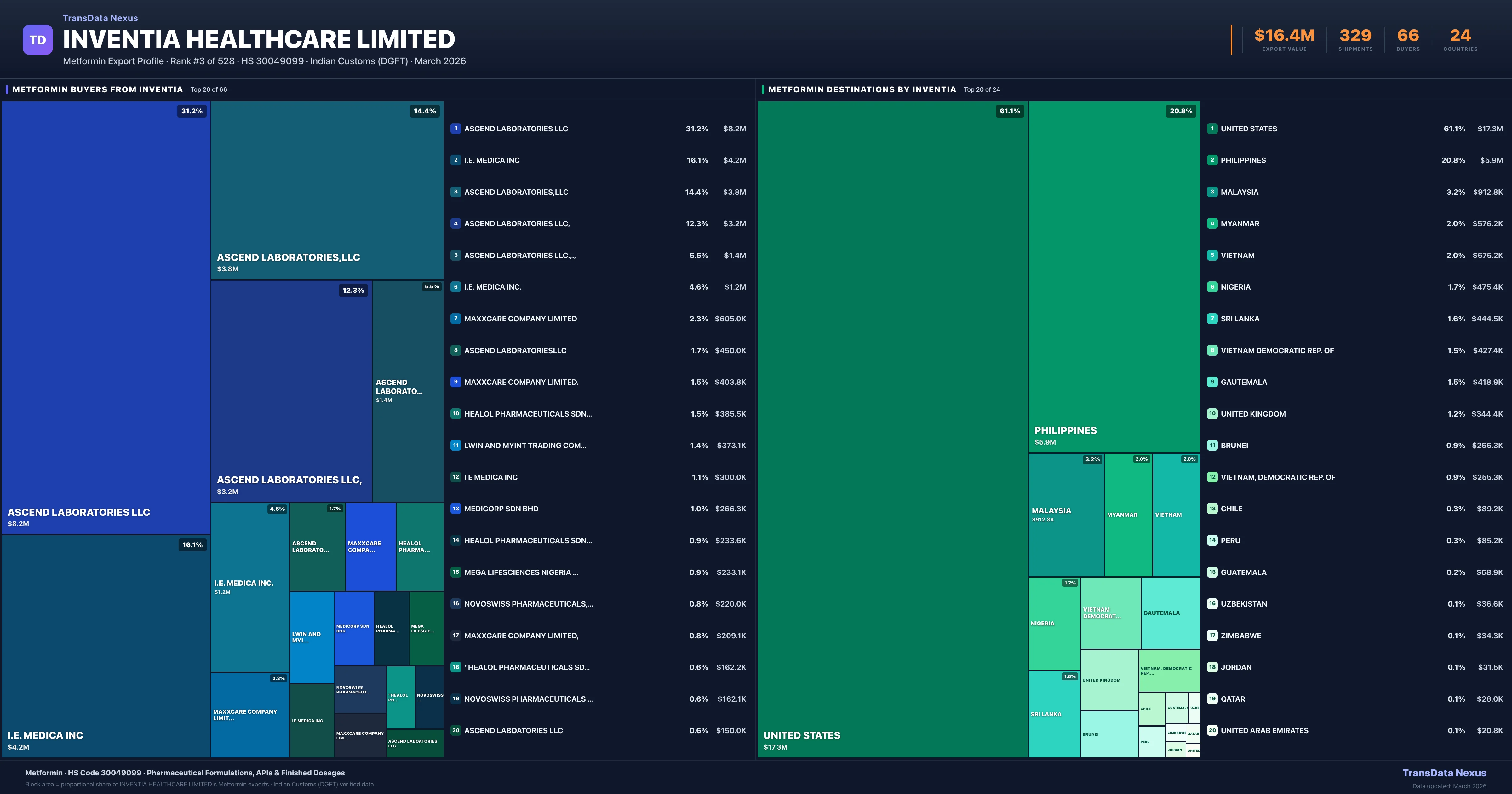Click rank 7 badge for MAXXCARE COMPANY LIMITED
This screenshot has width=1512, height=794.
pyautogui.click(x=455, y=319)
